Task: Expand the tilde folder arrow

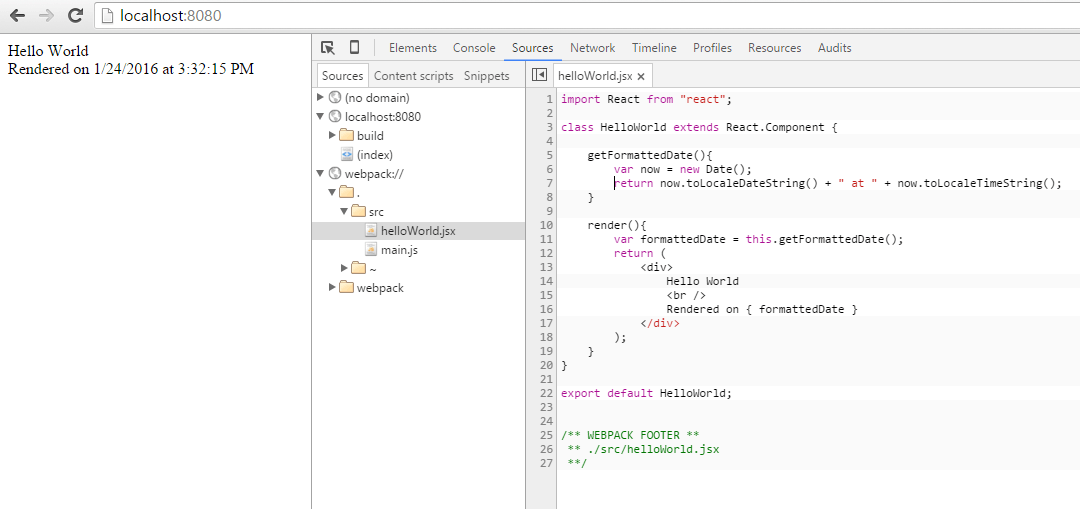Action: click(x=345, y=269)
